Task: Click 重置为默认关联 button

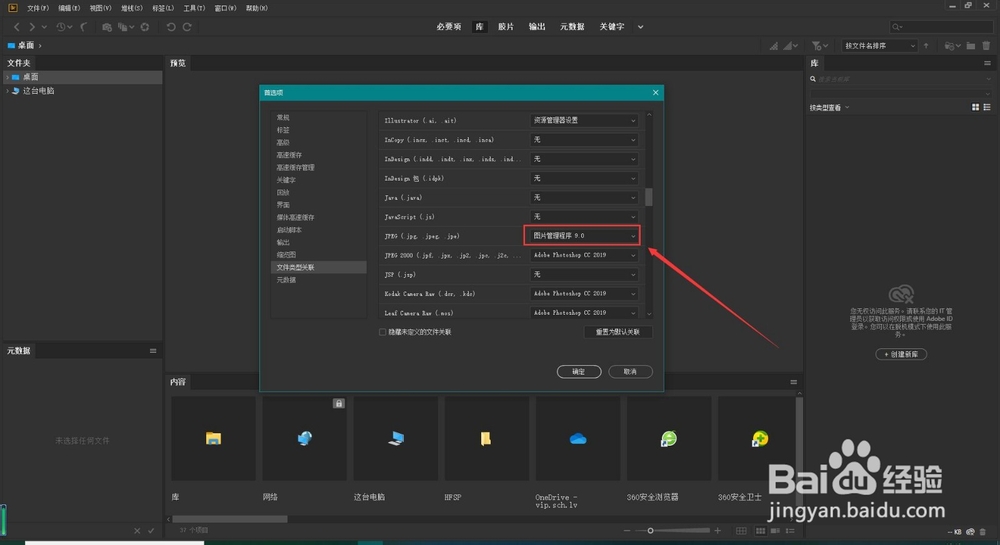Action: coord(618,332)
